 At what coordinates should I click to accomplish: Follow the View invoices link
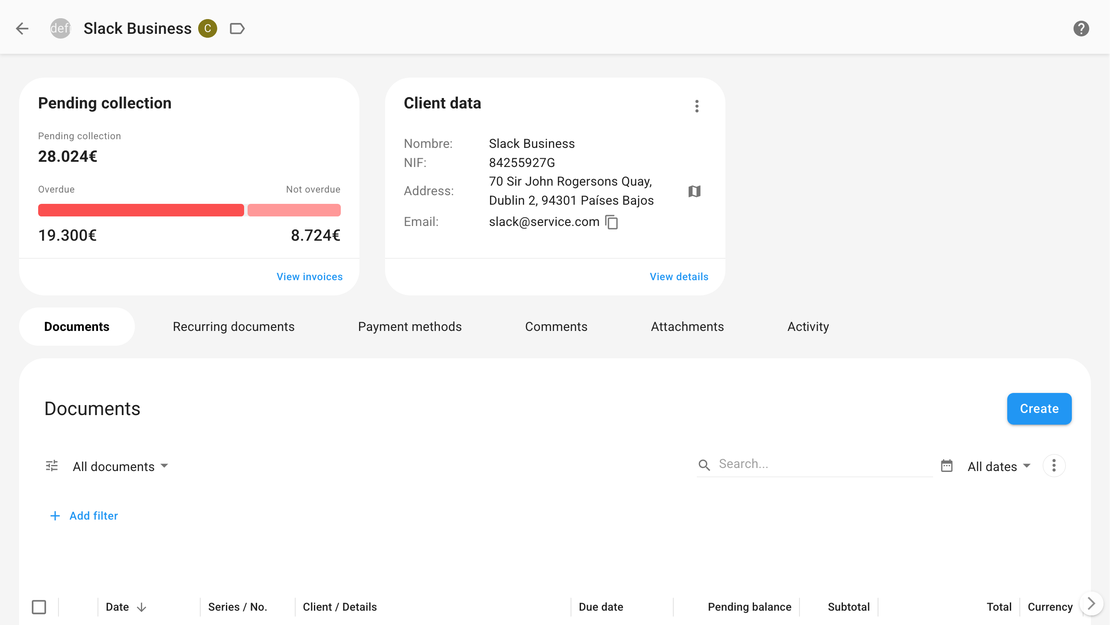(309, 277)
